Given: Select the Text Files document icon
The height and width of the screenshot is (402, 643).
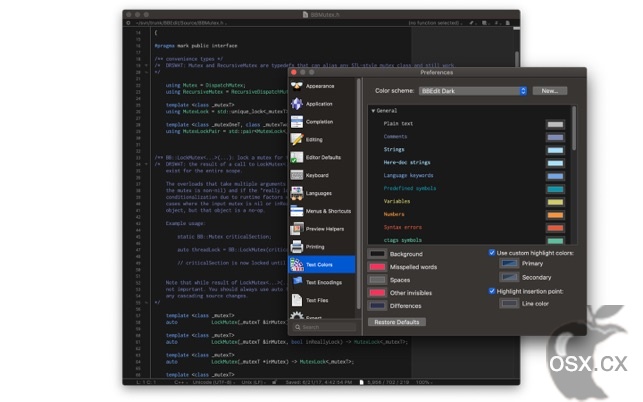Looking at the screenshot, I should point(296,300).
